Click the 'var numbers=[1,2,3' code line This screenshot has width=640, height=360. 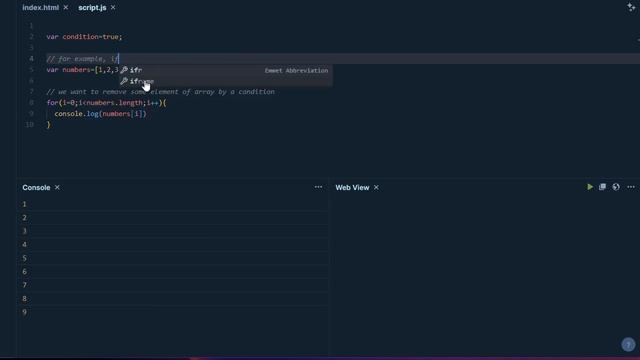[x=82, y=70]
